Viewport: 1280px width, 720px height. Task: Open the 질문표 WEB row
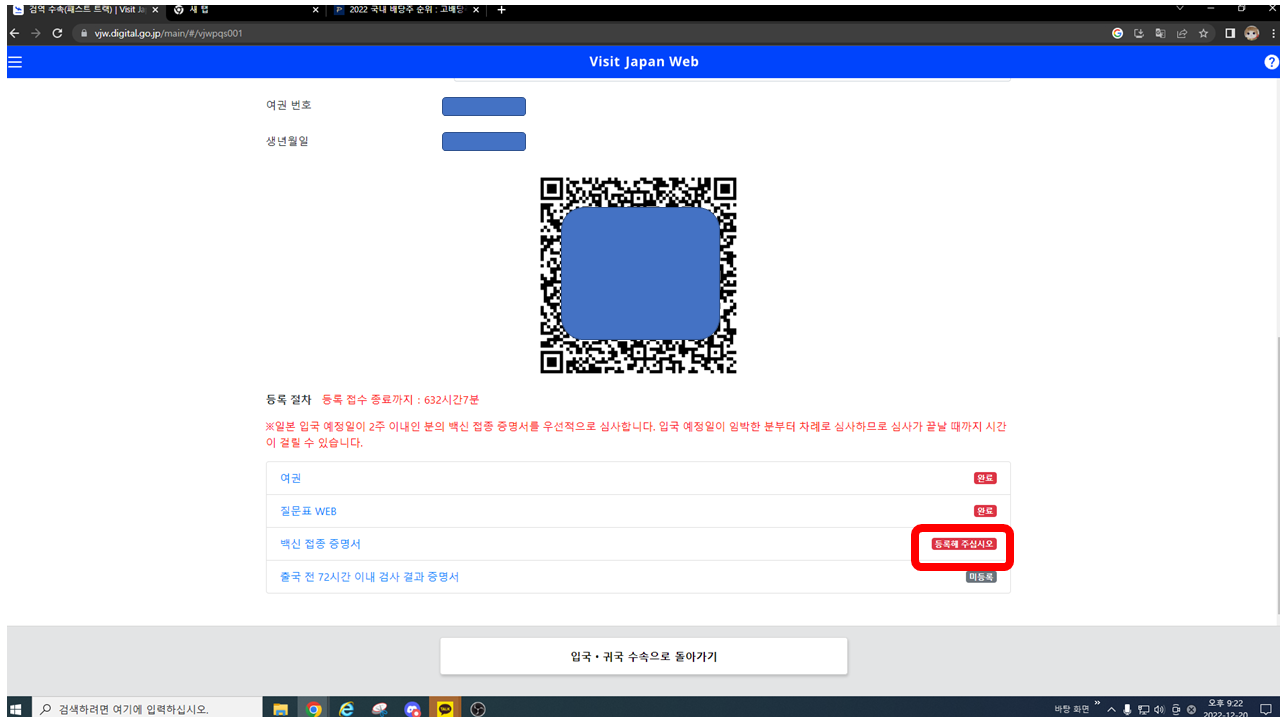[638, 511]
